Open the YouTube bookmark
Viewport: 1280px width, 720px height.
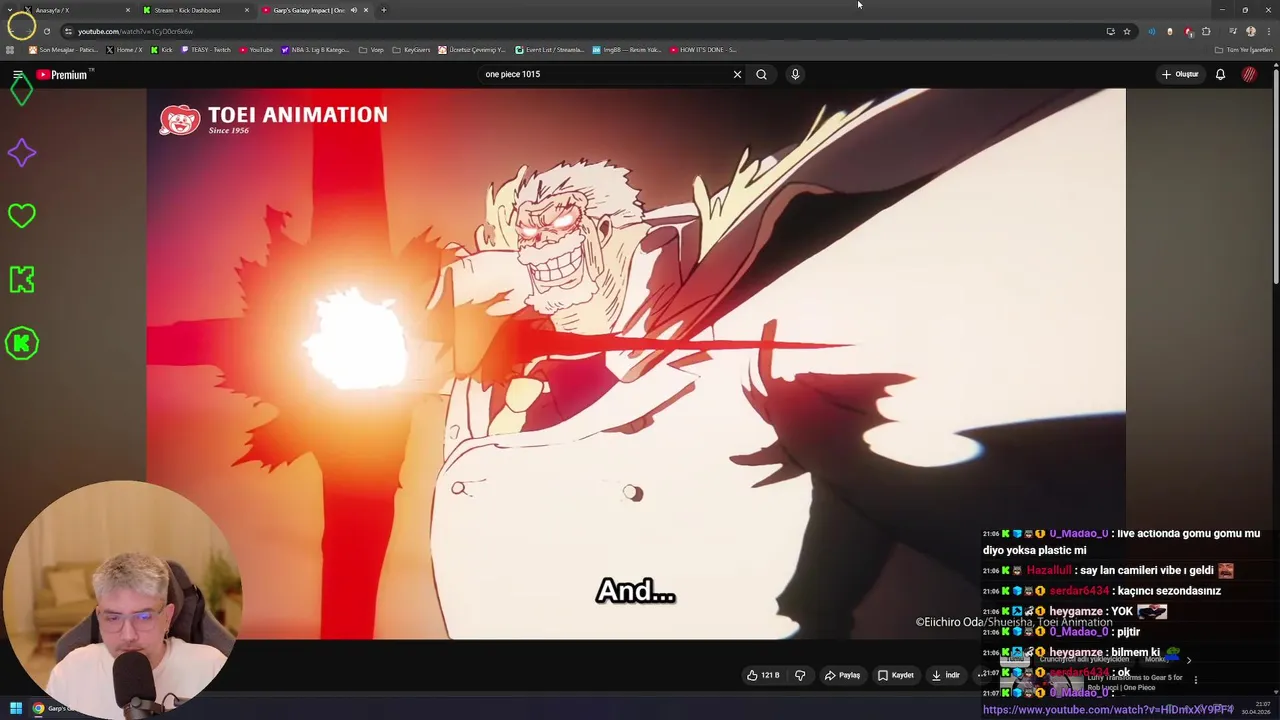[x=256, y=49]
